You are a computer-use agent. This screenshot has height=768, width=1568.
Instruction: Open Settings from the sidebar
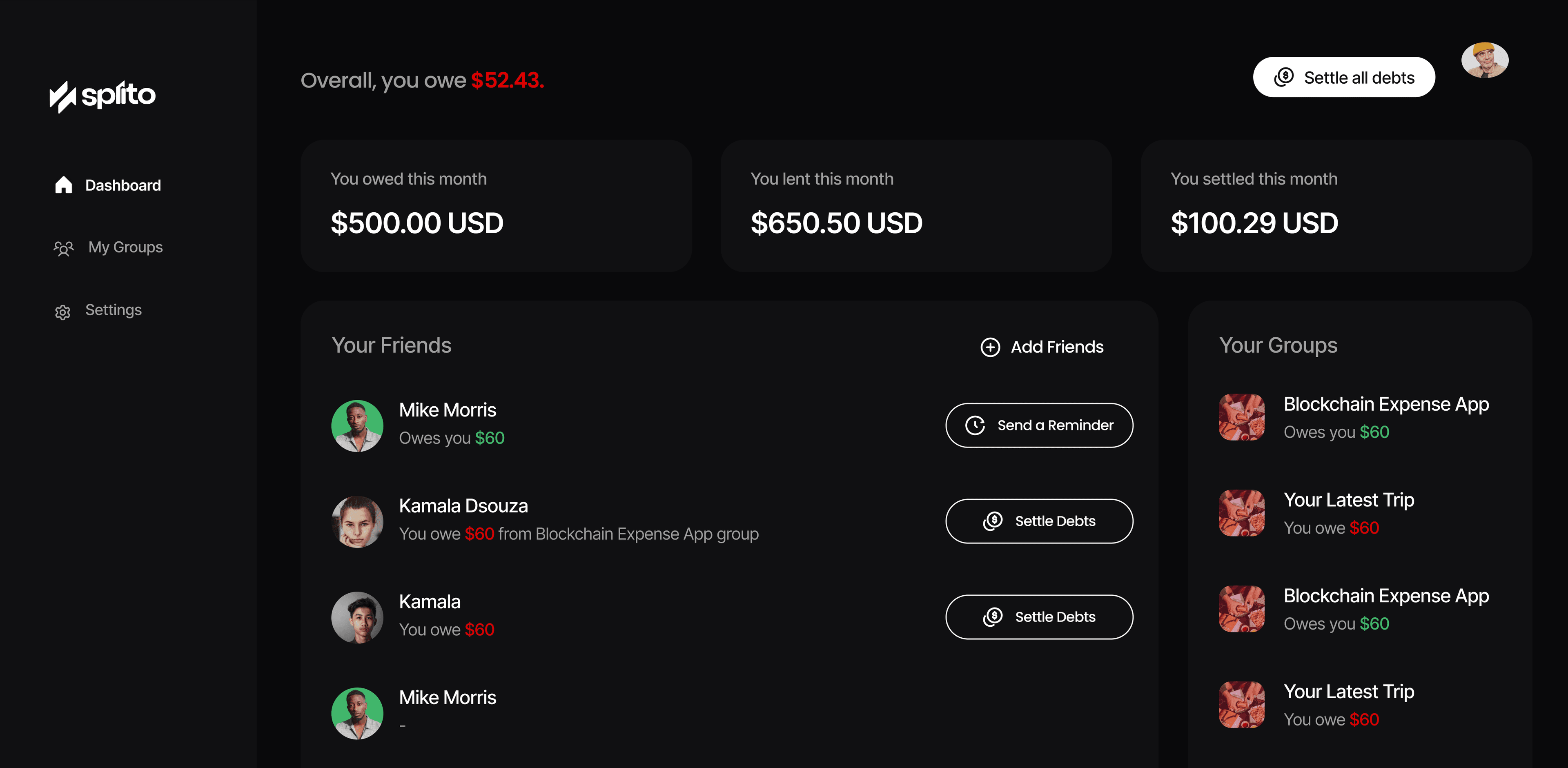[x=113, y=310]
